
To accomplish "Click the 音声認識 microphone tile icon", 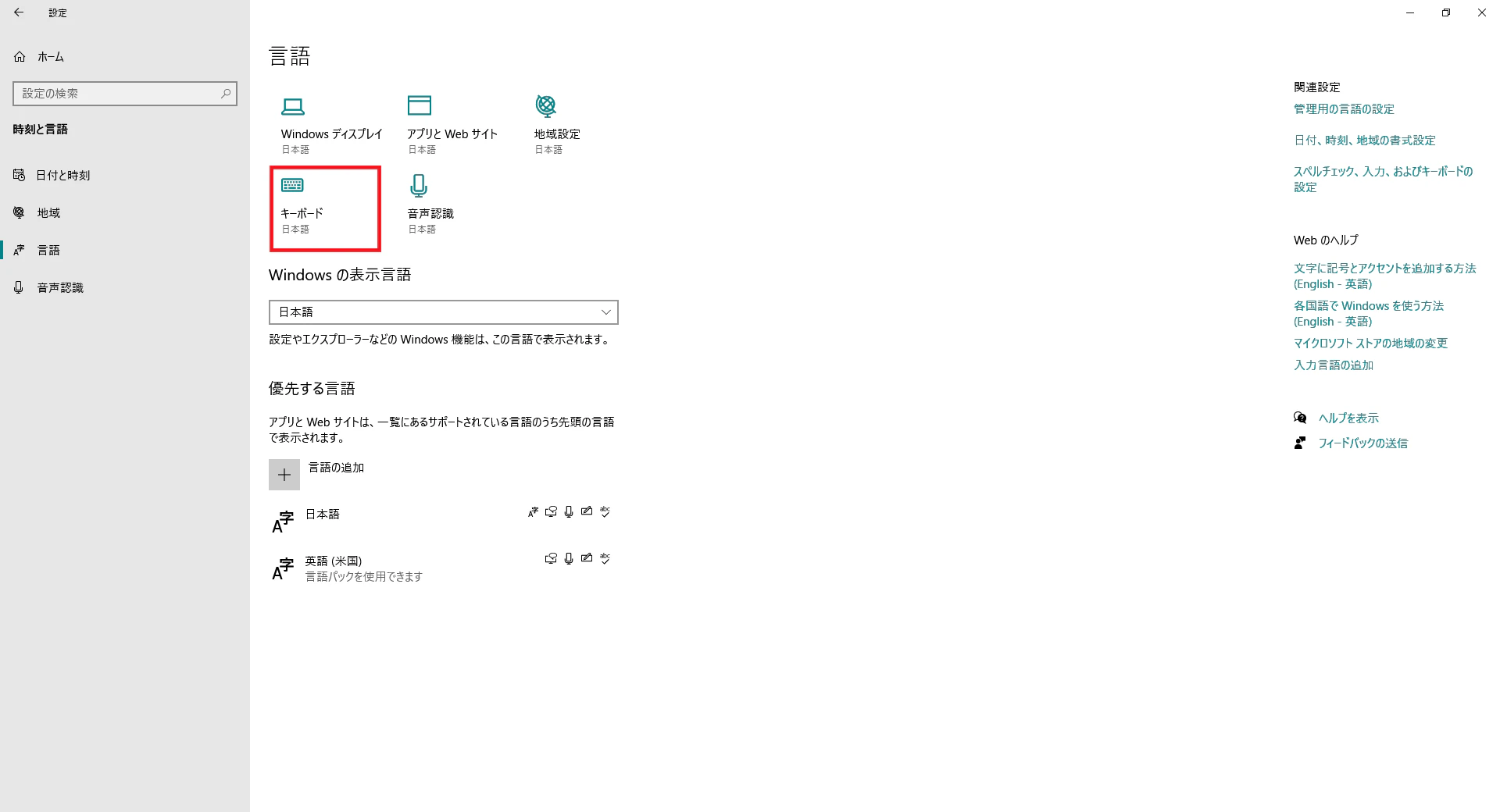I will point(419,186).
